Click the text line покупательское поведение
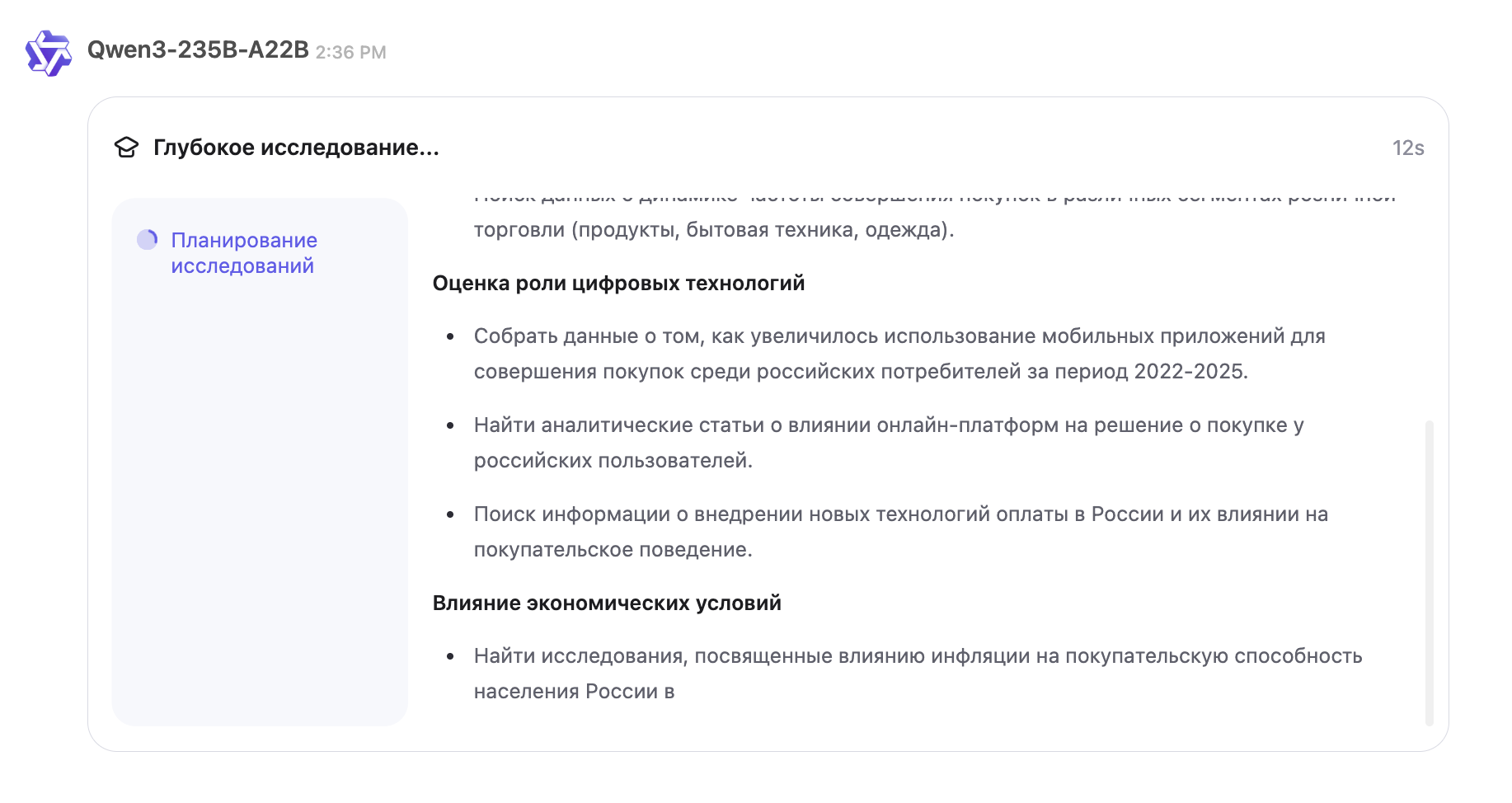 (x=613, y=550)
